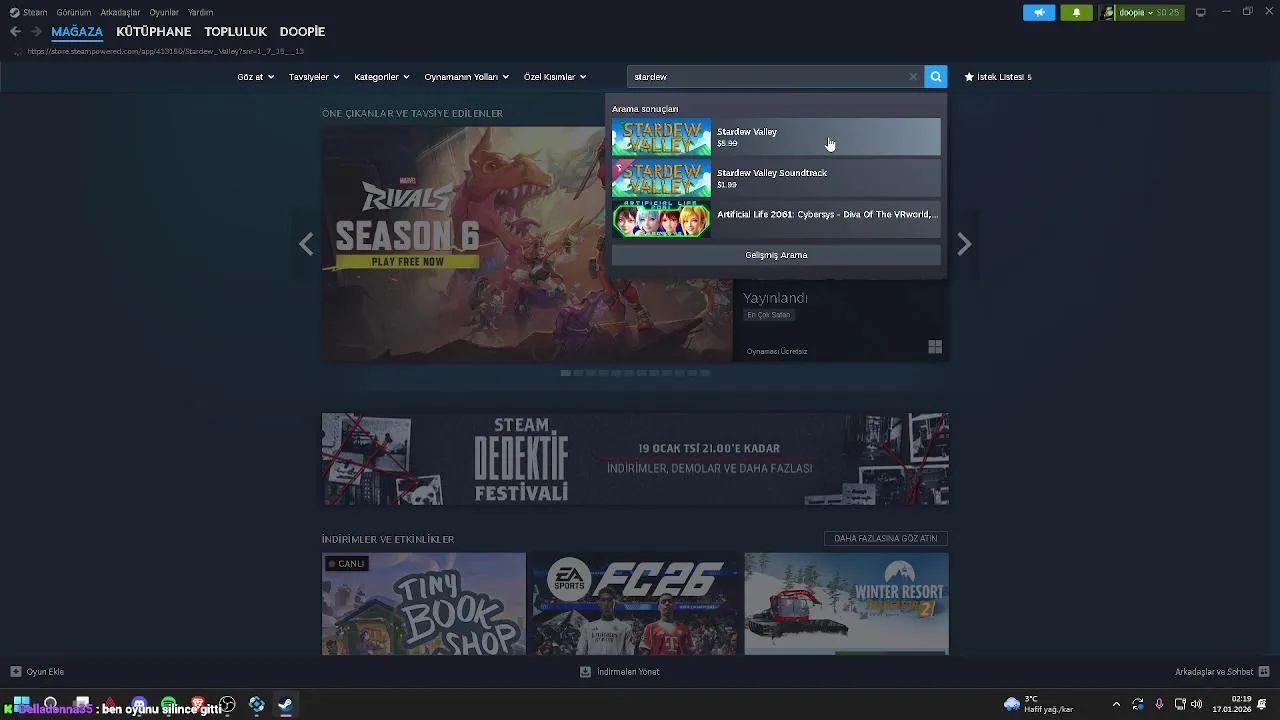Image resolution: width=1280 pixels, height=720 pixels.
Task: Open the Steam Dedektif Festivali banner
Action: [x=635, y=459]
